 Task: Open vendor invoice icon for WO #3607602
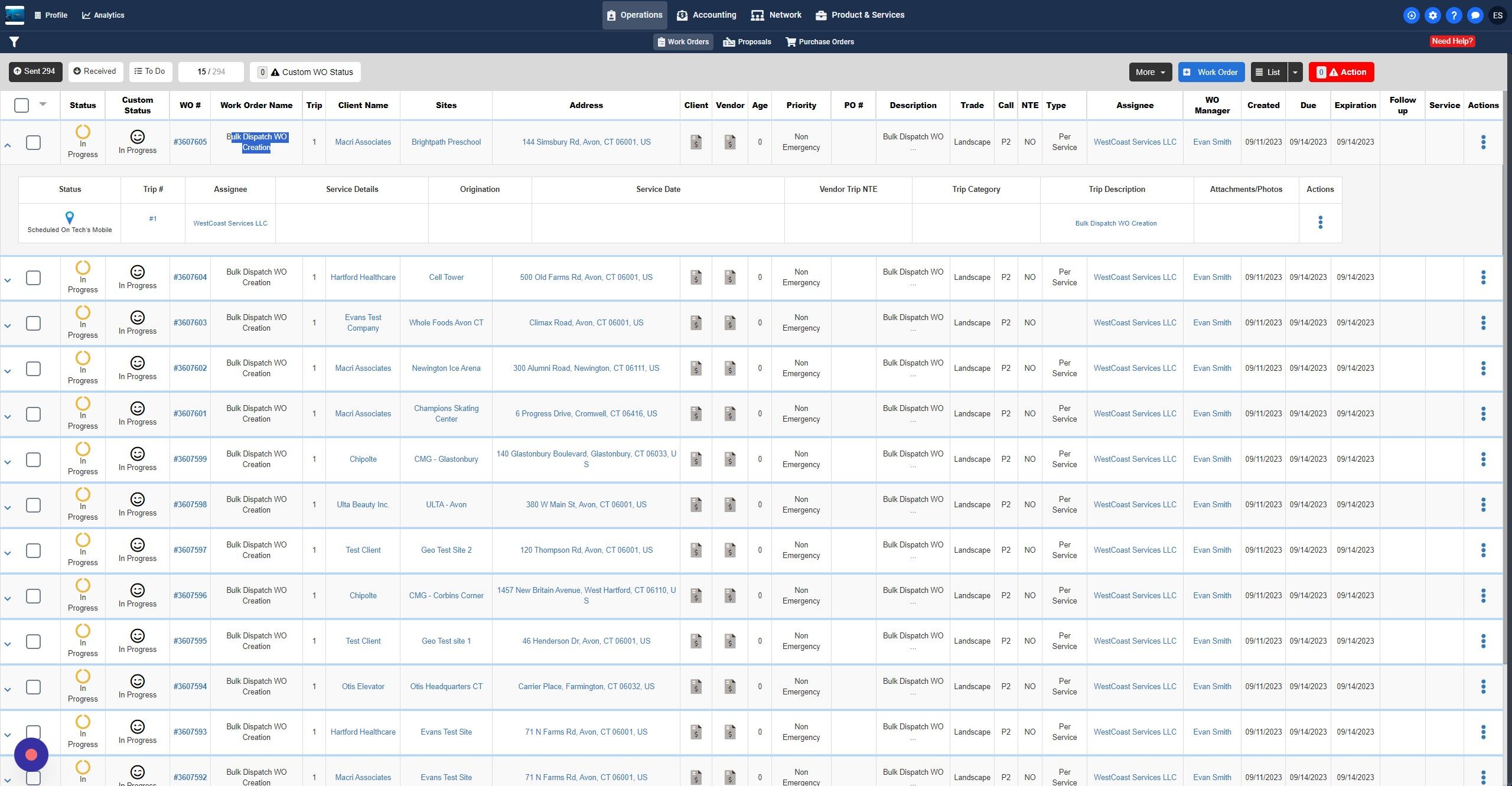[729, 368]
